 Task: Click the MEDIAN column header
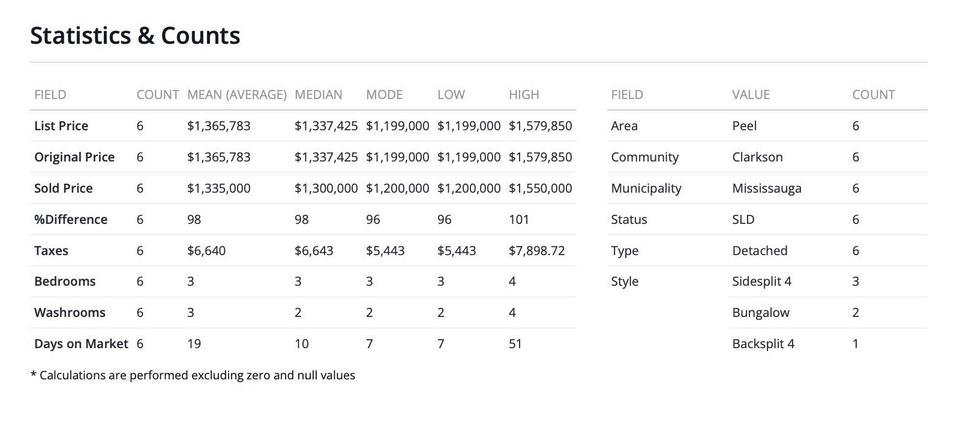tap(318, 95)
